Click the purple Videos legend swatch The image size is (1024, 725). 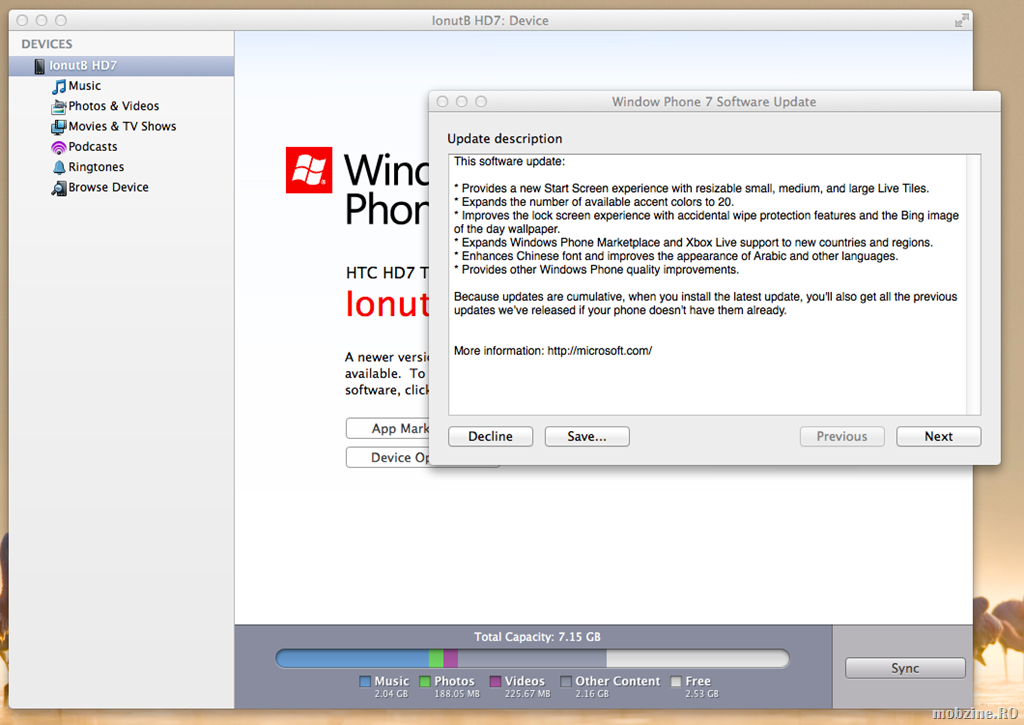click(496, 682)
